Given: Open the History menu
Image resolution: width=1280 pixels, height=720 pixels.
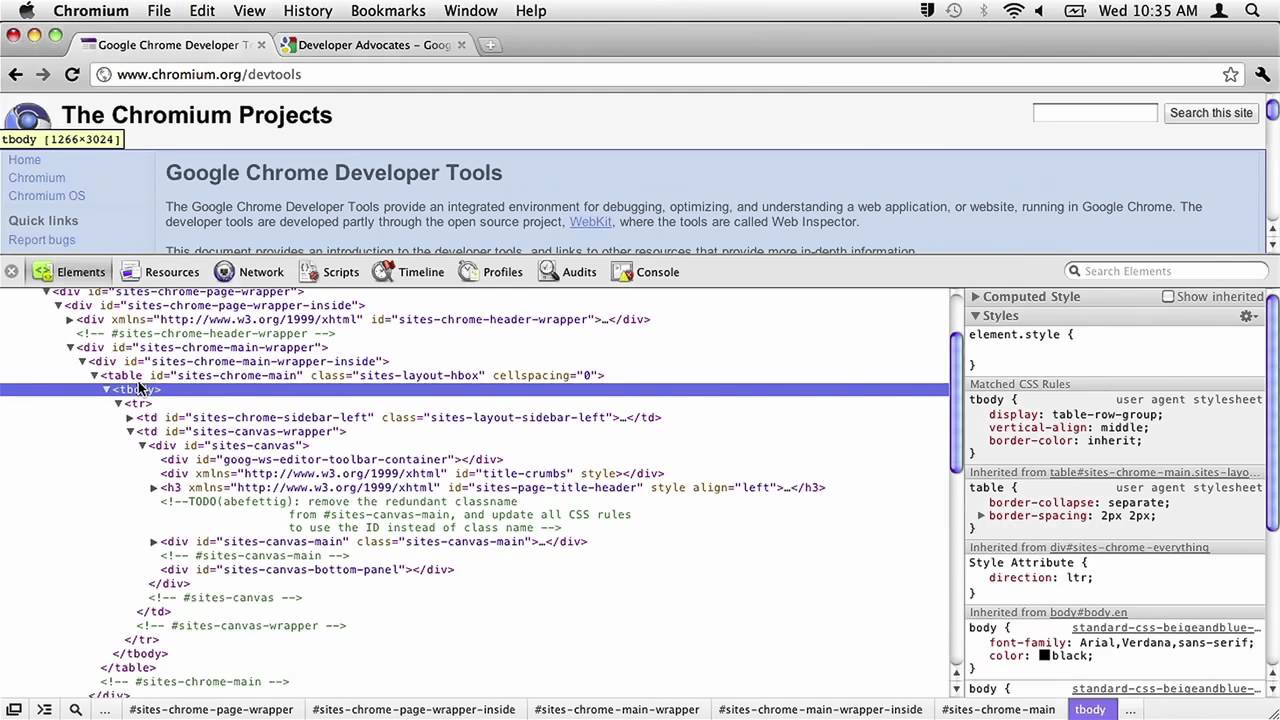Looking at the screenshot, I should pyautogui.click(x=308, y=11).
